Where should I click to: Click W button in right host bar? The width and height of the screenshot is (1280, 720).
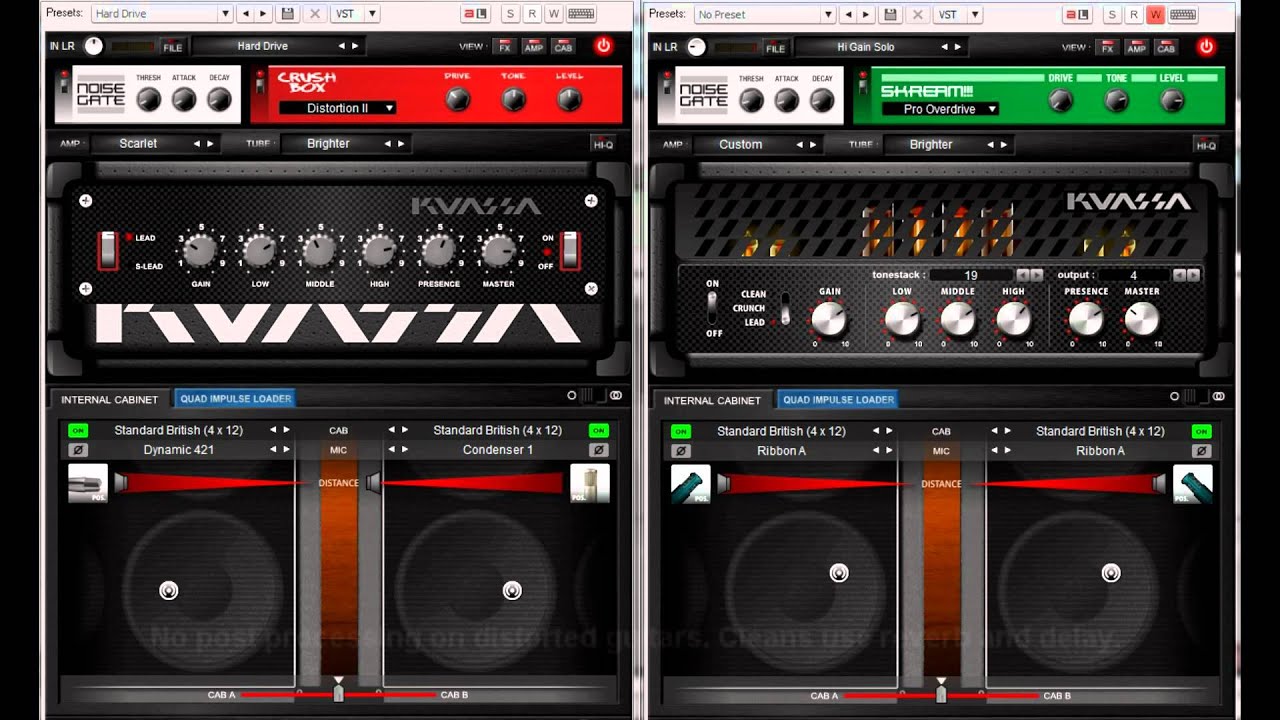coord(1155,14)
